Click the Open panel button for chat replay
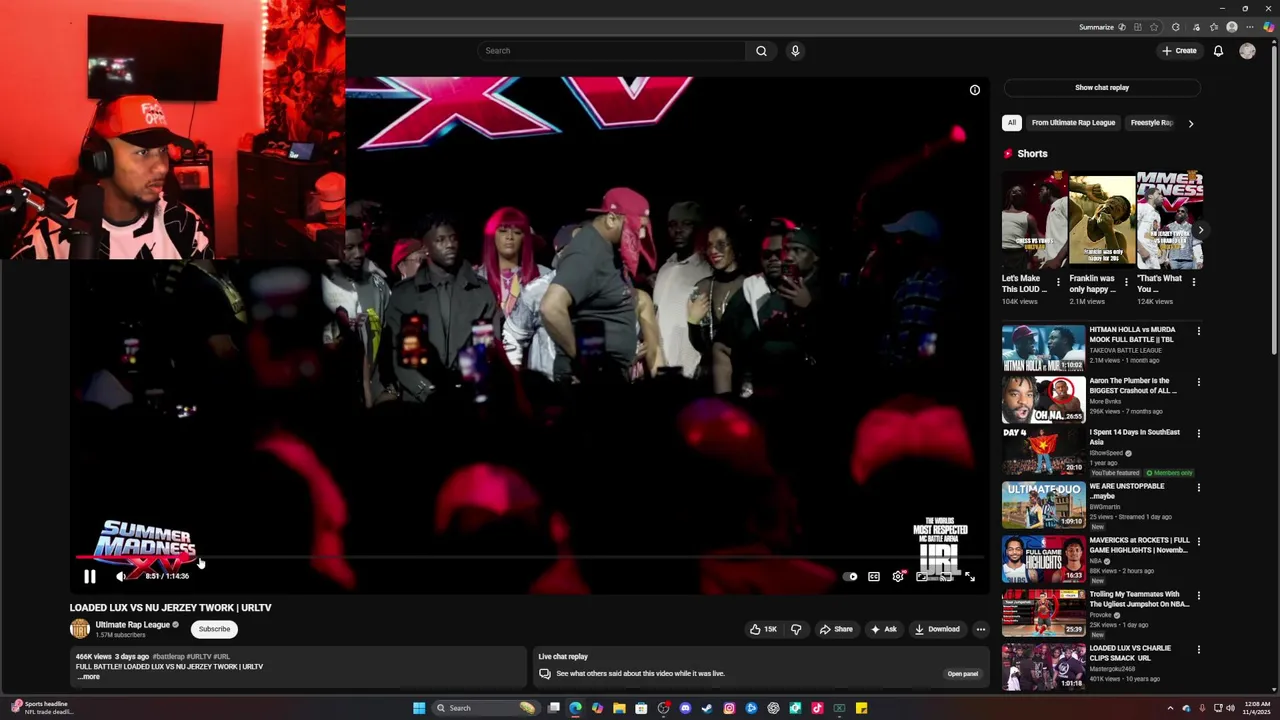 963,674
